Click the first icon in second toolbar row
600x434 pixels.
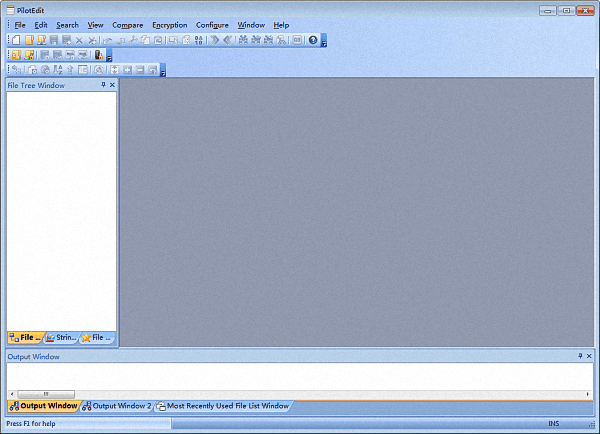tap(17, 55)
